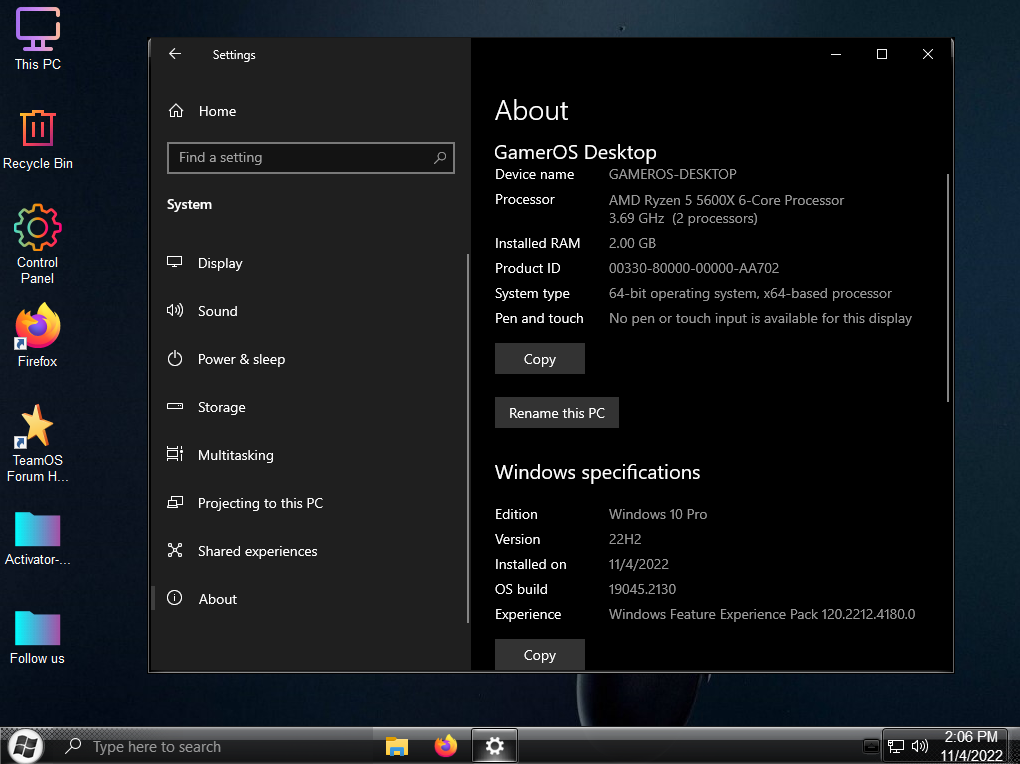This screenshot has width=1020, height=764.
Task: Click the back arrow in Settings
Action: [175, 55]
